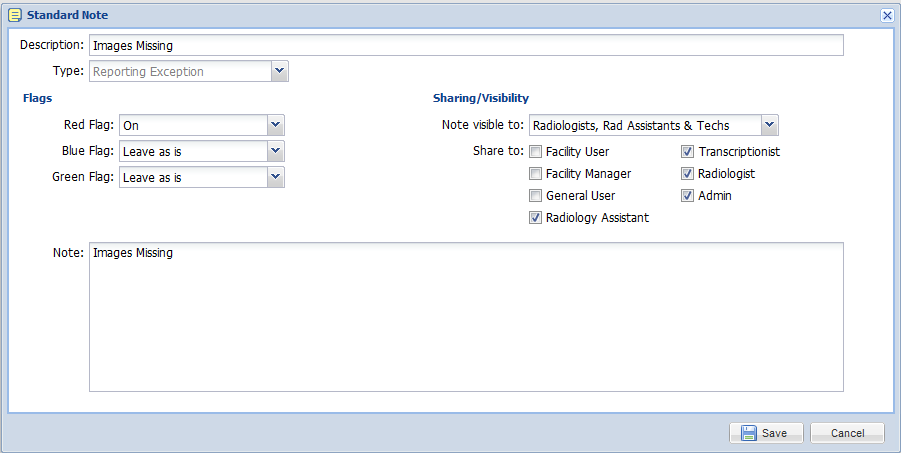Click the Reporting Exception type field
901x453 pixels.
pyautogui.click(x=180, y=71)
